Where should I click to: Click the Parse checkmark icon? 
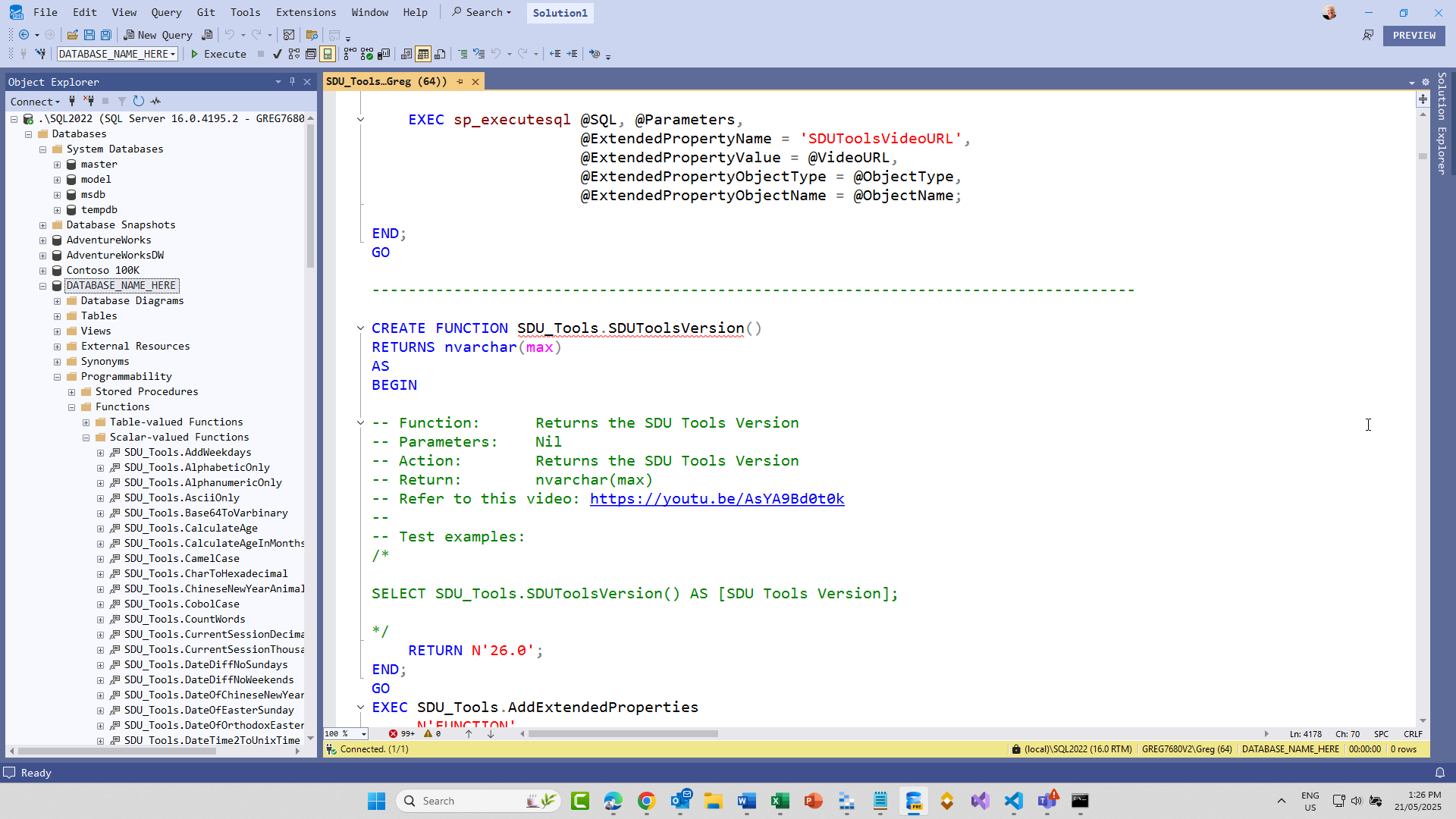click(x=278, y=54)
